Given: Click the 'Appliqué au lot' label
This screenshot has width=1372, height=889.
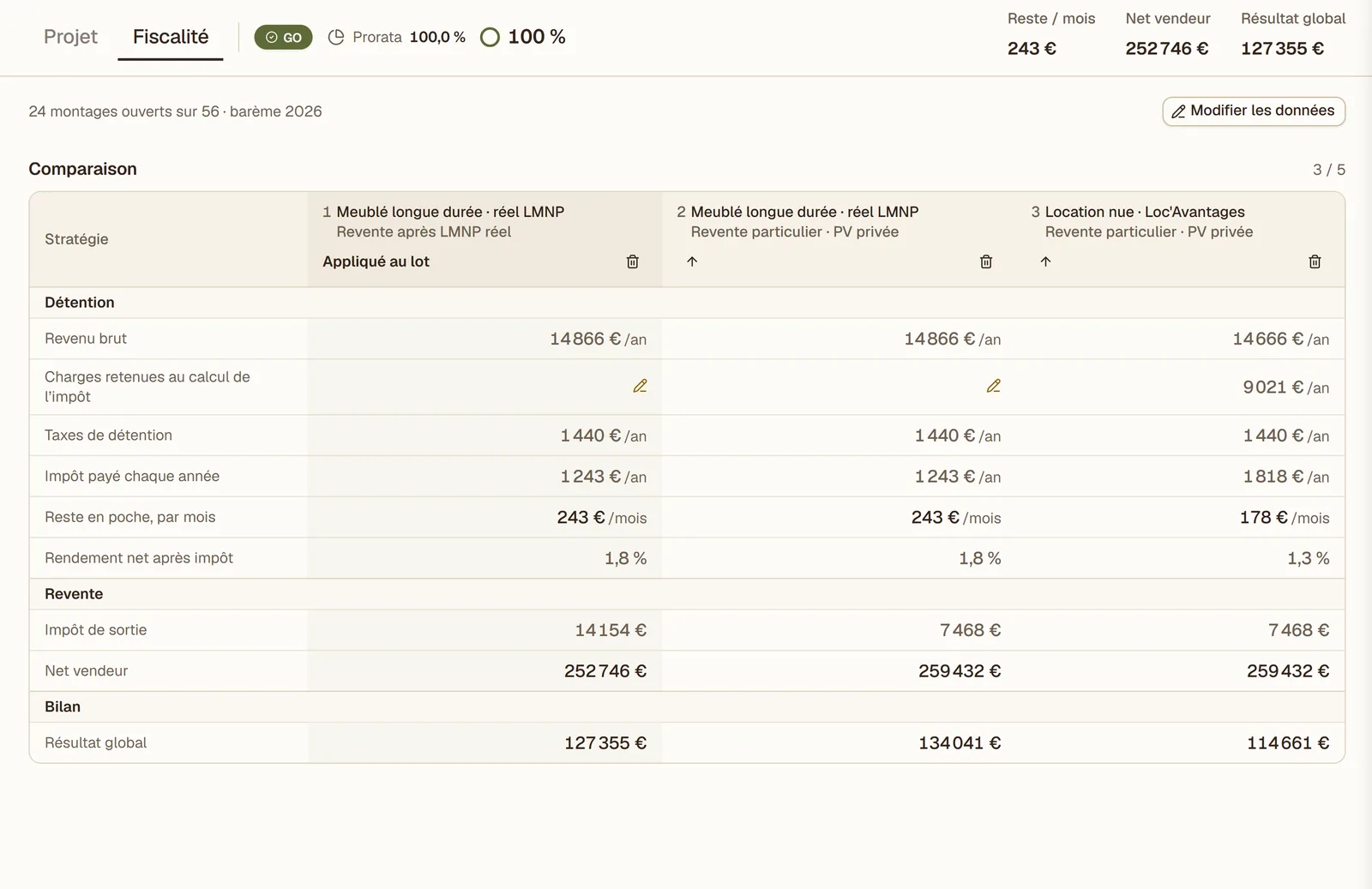Looking at the screenshot, I should [x=376, y=261].
